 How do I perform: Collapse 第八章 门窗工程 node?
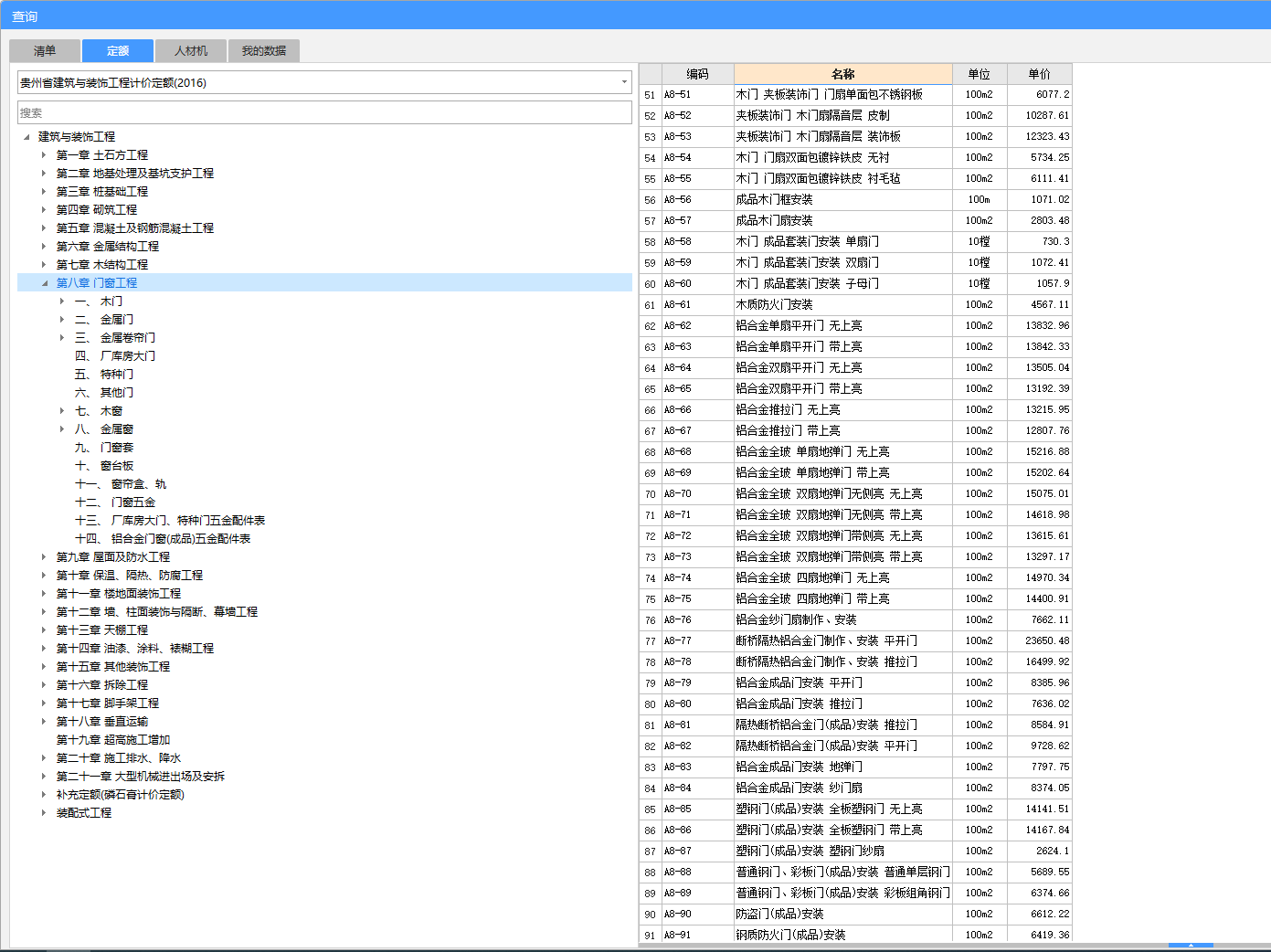[x=44, y=283]
